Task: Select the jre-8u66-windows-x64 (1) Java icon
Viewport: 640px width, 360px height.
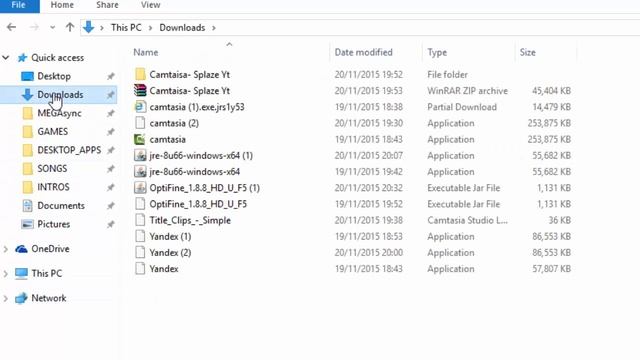Action: 140,156
